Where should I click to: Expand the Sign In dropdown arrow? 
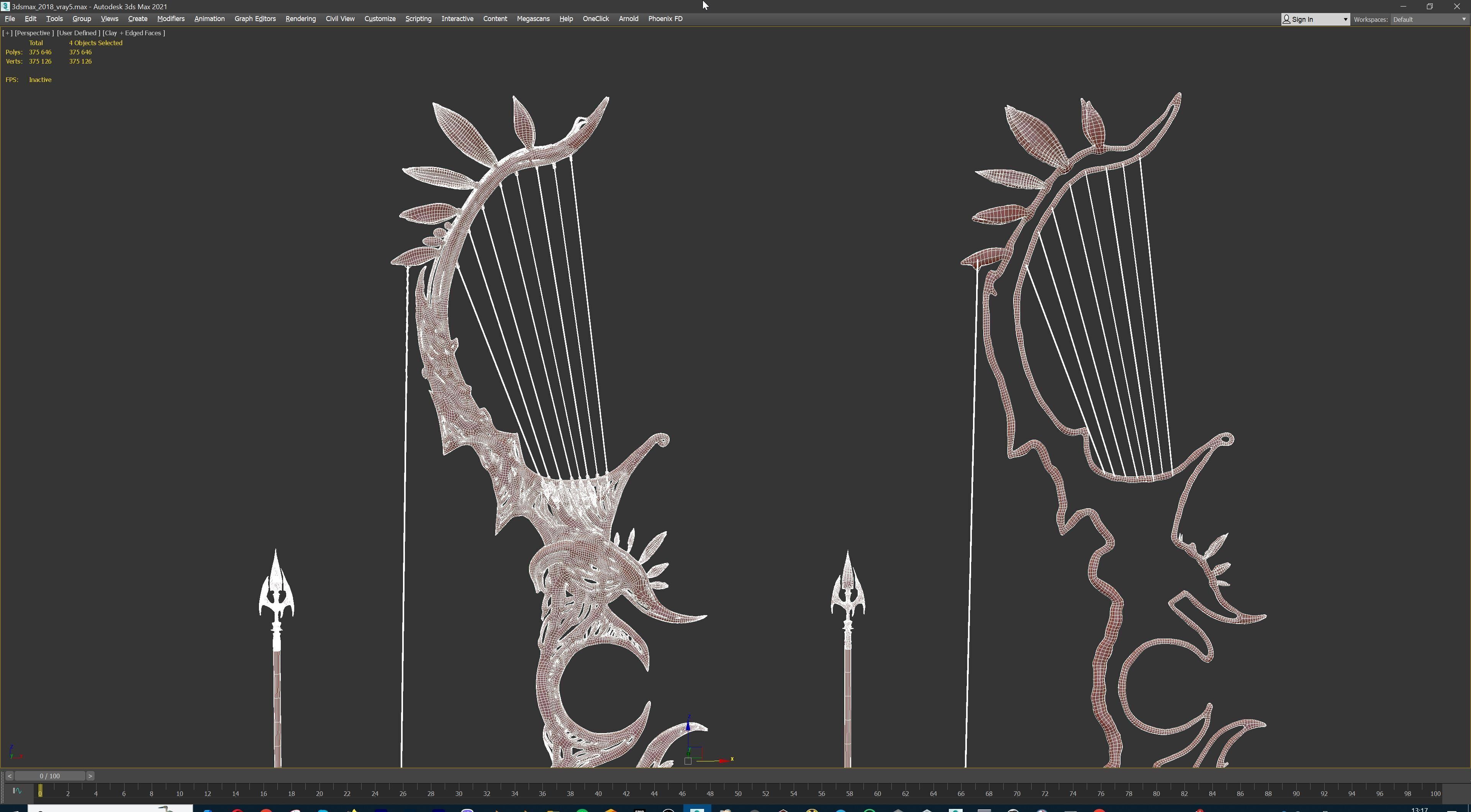point(1345,20)
